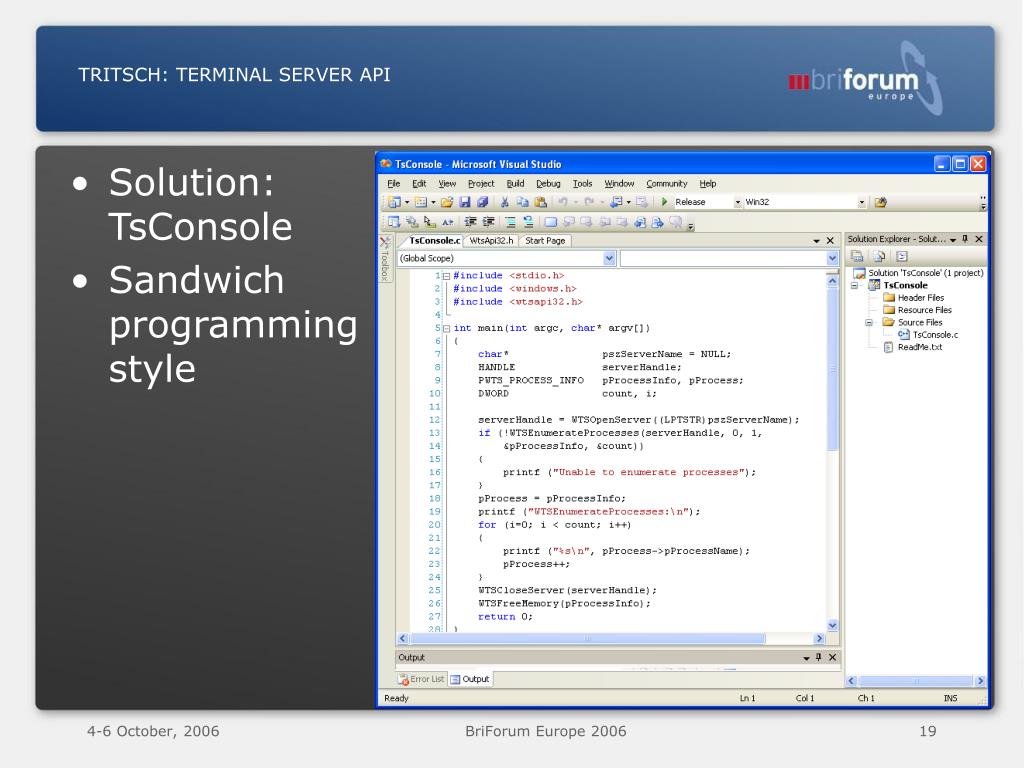Image resolution: width=1024 pixels, height=768 pixels.
Task: Open the Debug menu
Action: tap(549, 184)
